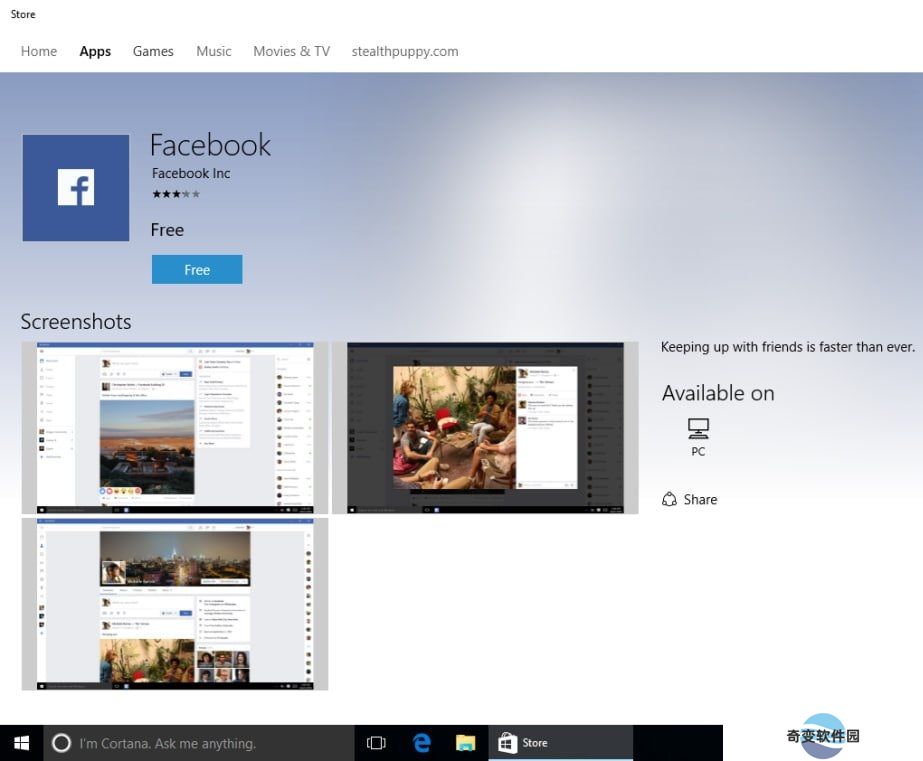Open File Explorer from taskbar

click(466, 743)
